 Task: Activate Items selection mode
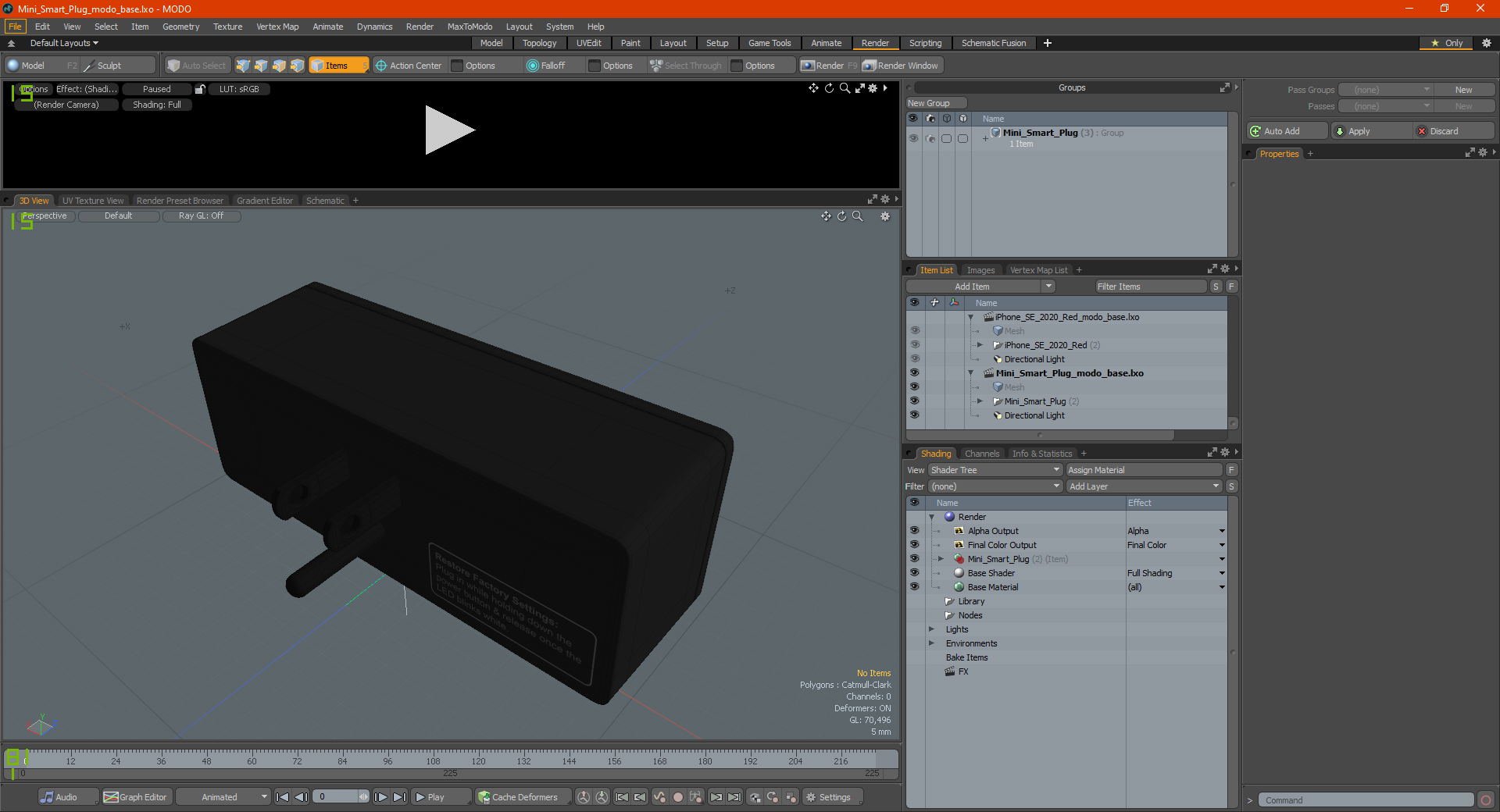point(338,66)
